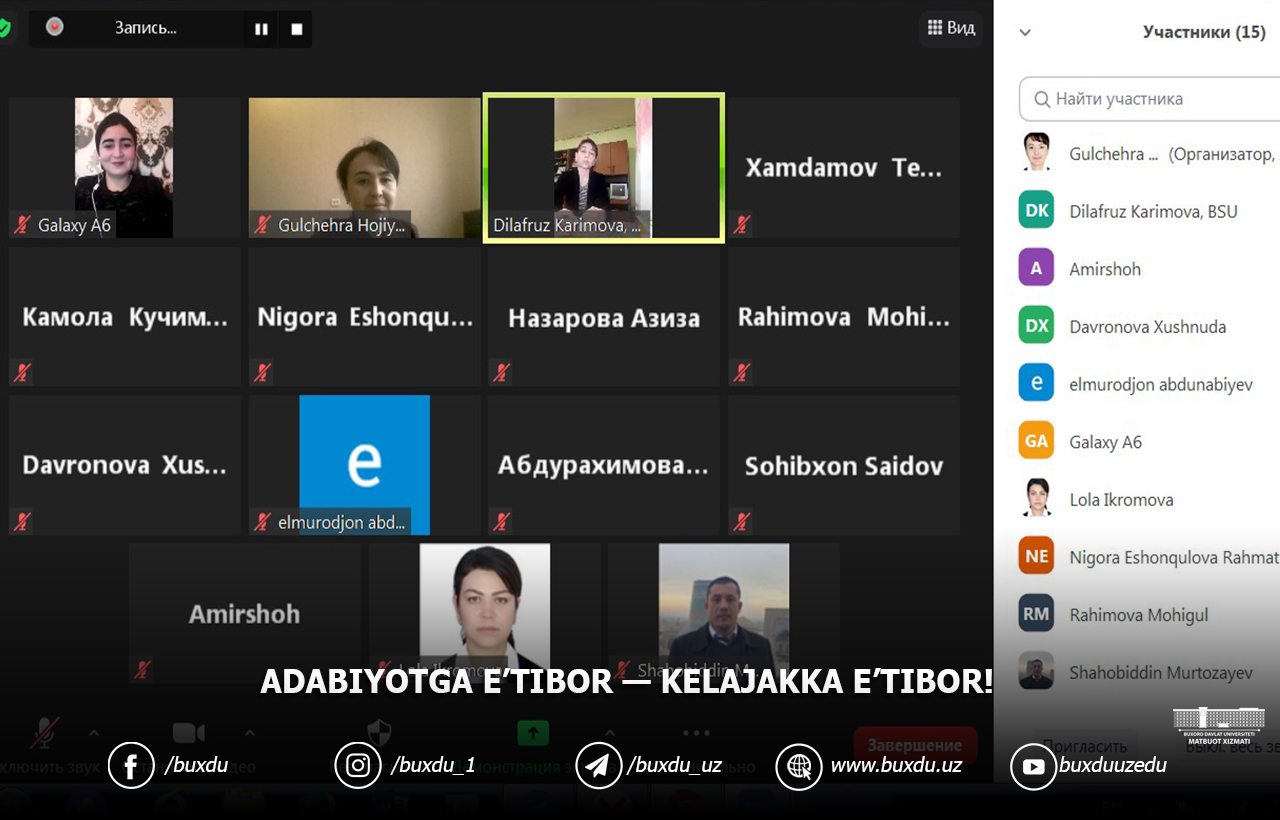
Task: Expand audio options arrow beside microphone
Action: point(94,732)
